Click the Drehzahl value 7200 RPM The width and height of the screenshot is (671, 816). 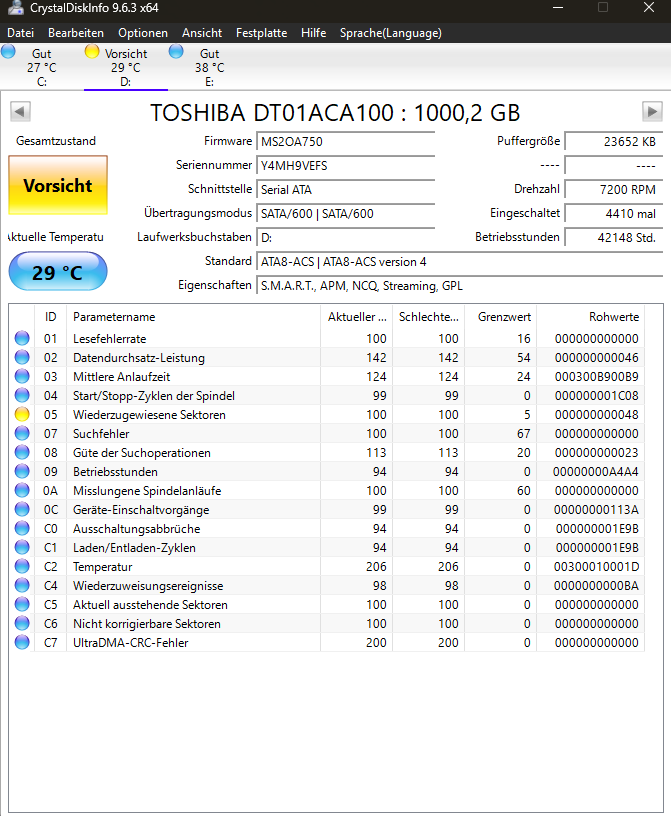614,189
